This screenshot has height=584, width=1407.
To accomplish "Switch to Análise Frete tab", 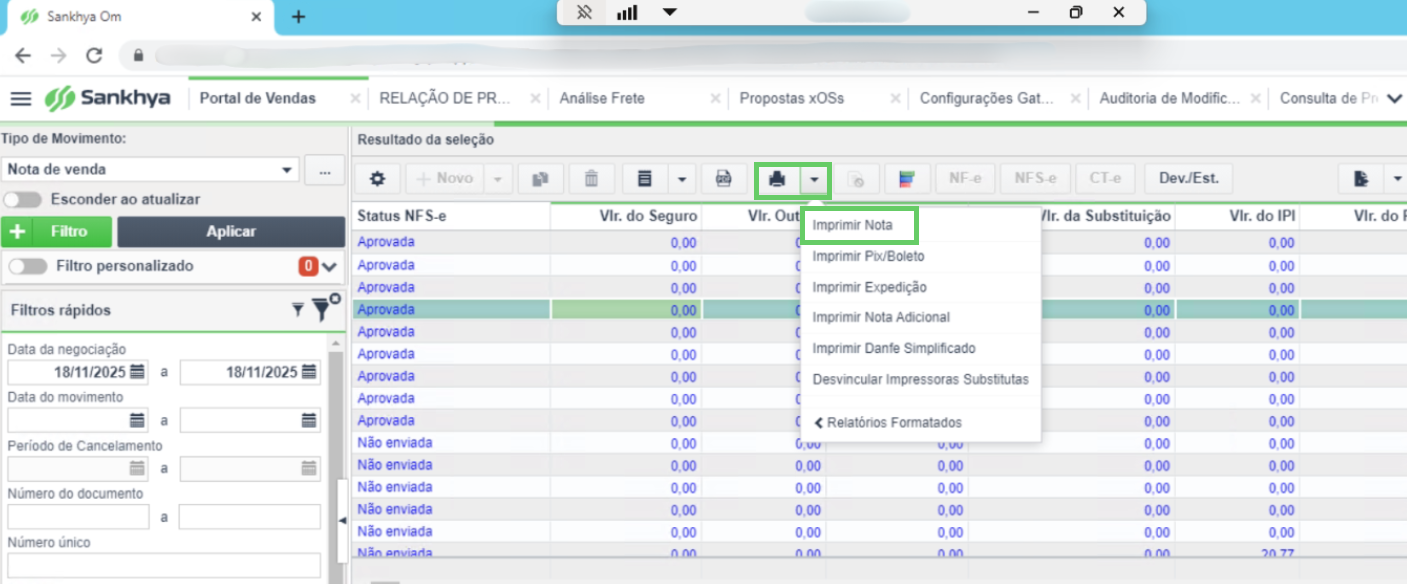I will pyautogui.click(x=602, y=98).
